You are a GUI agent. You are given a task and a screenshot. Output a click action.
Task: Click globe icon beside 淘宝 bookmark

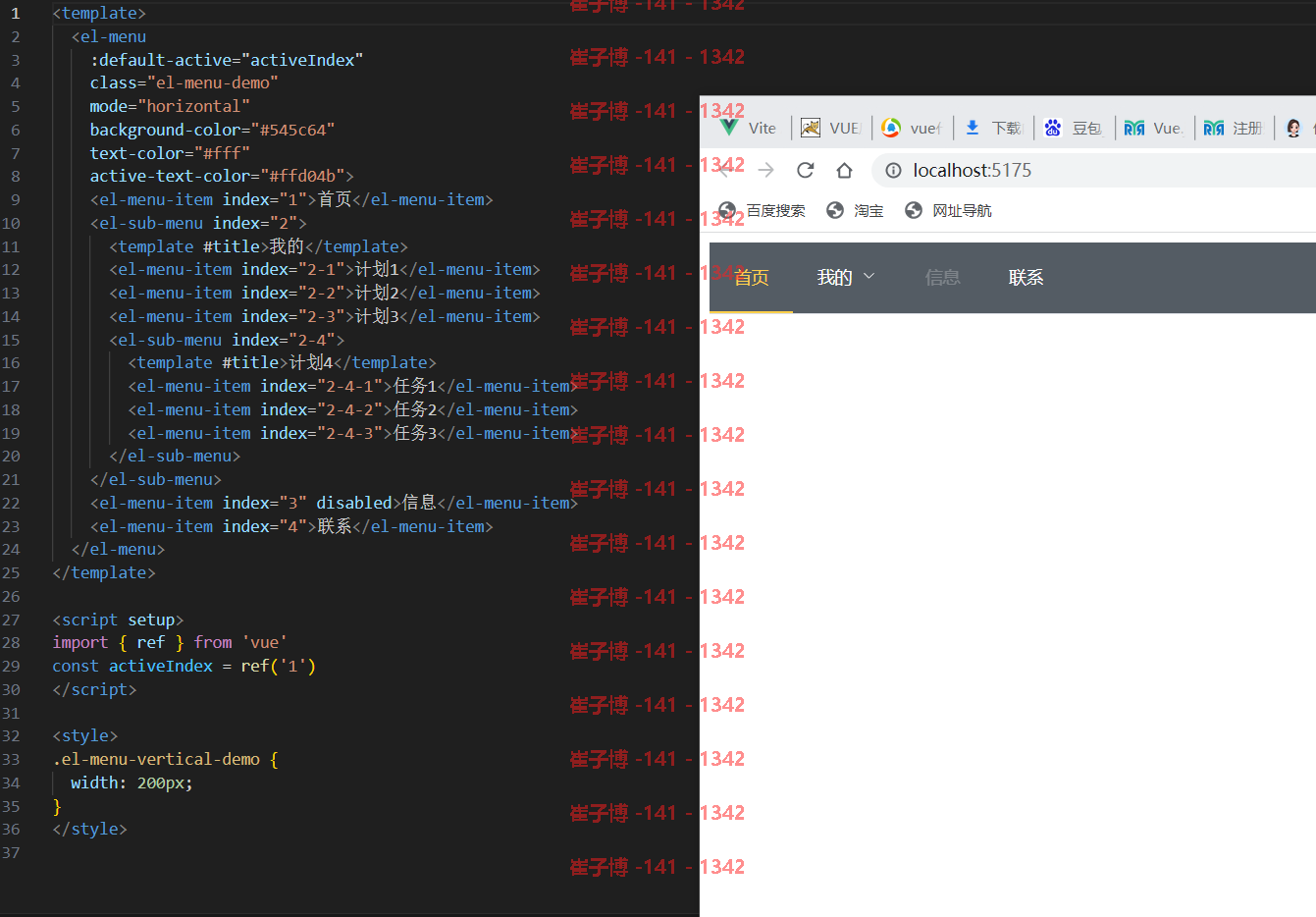coord(835,210)
